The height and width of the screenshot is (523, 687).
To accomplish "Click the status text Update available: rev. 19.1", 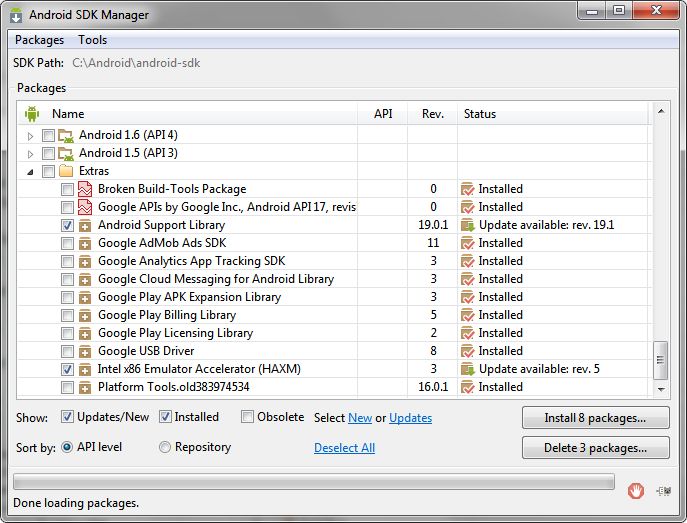I will pos(546,225).
